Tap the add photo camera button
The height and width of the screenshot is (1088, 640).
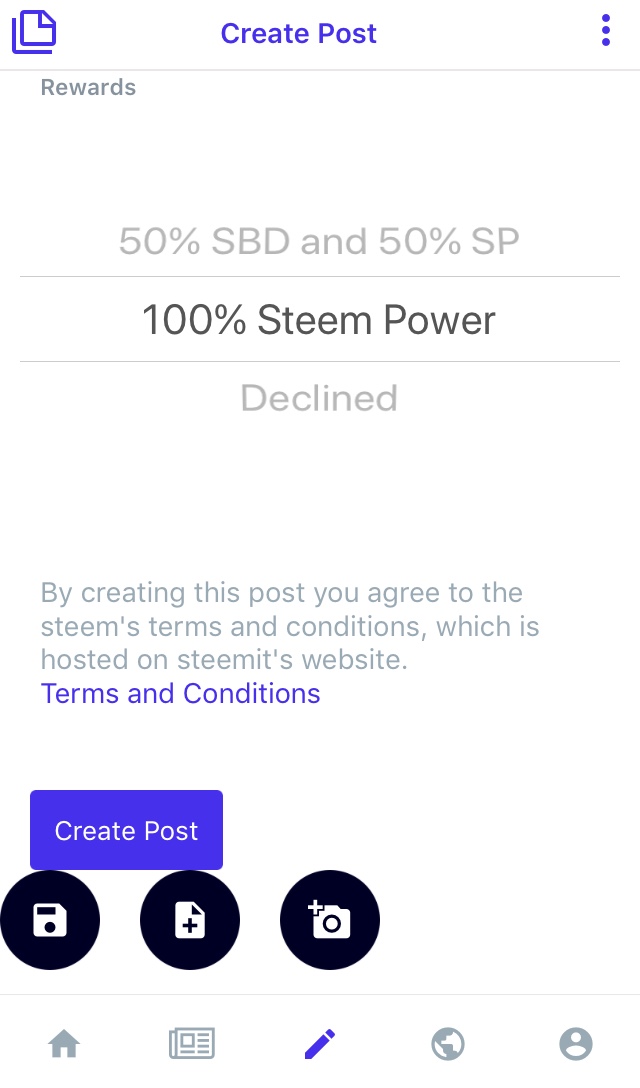(x=330, y=920)
